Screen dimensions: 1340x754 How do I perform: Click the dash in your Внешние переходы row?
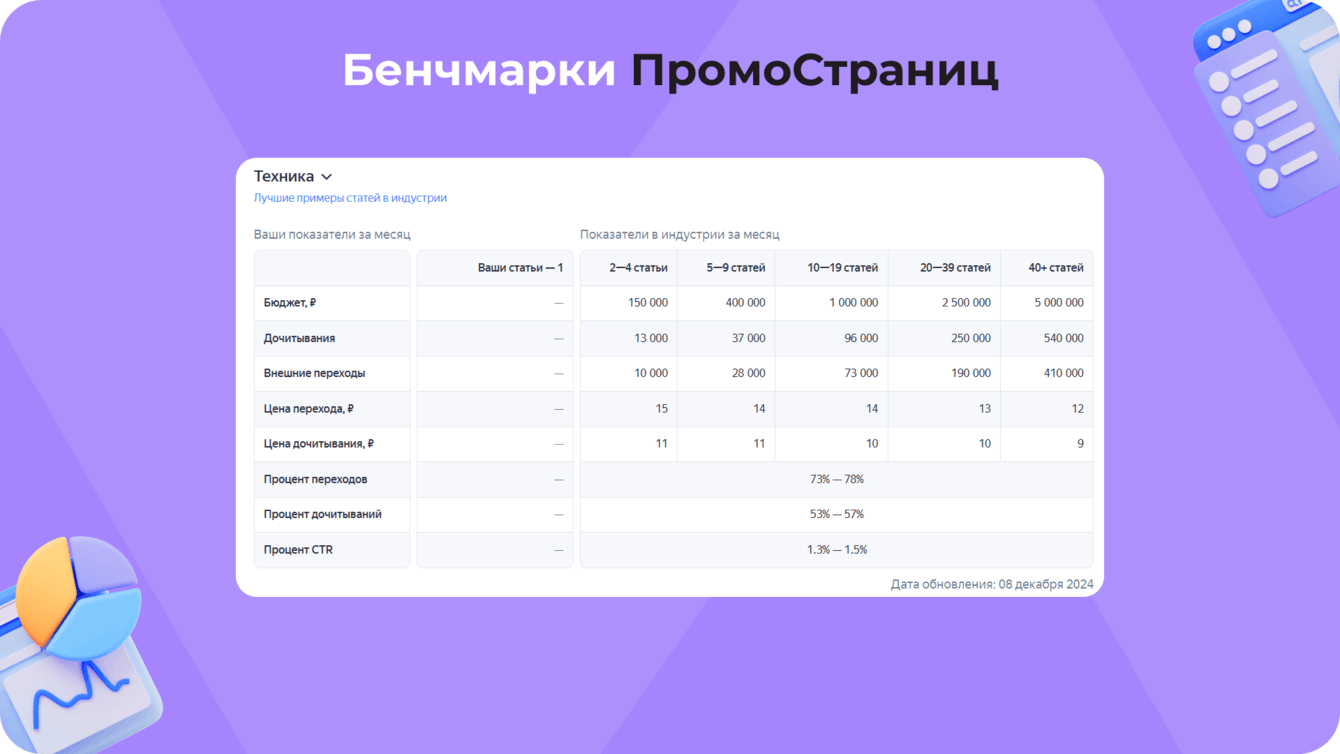(559, 373)
